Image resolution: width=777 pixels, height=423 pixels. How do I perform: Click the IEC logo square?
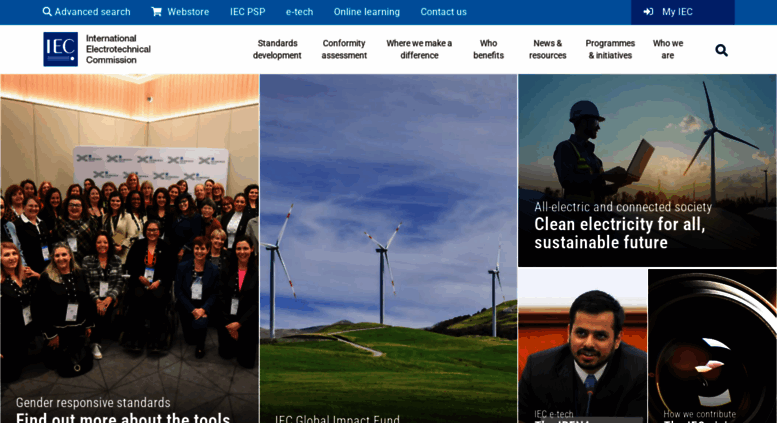[x=60, y=49]
